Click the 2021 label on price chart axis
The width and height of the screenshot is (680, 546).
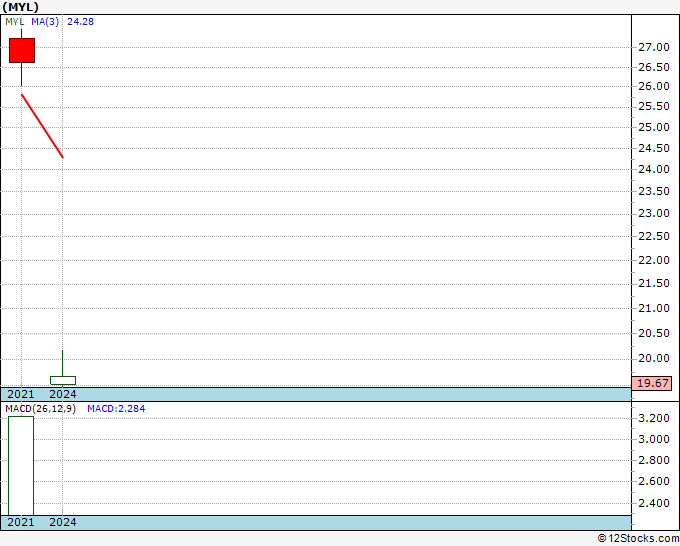(x=21, y=394)
